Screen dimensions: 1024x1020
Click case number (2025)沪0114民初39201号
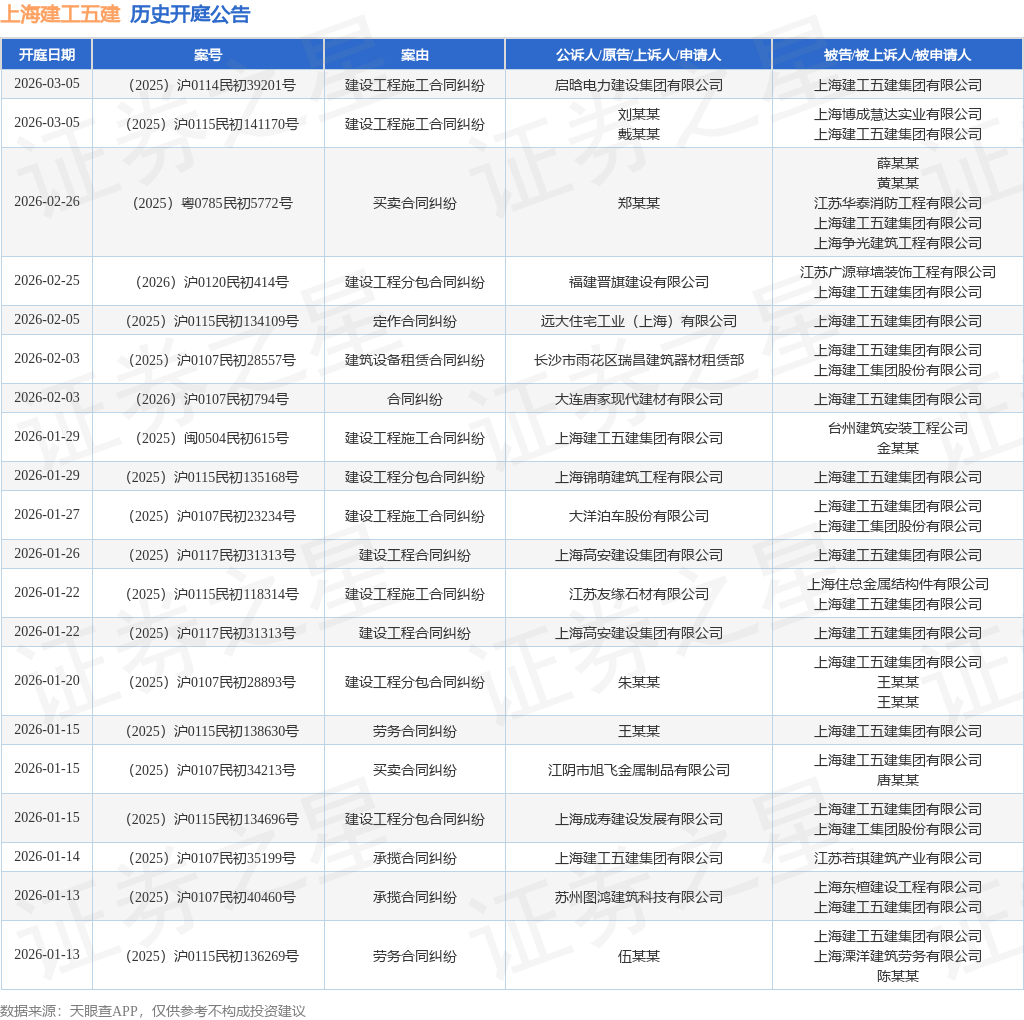coord(212,85)
